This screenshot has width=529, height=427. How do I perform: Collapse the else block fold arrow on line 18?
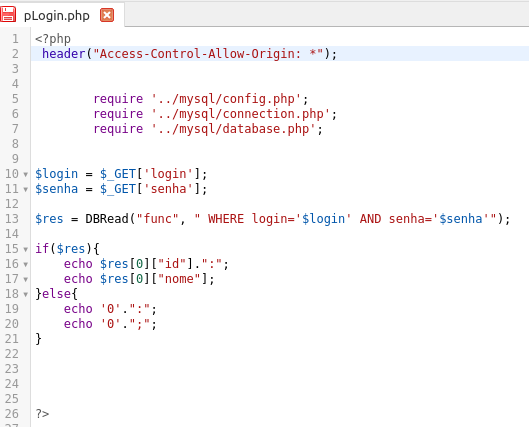[26, 294]
